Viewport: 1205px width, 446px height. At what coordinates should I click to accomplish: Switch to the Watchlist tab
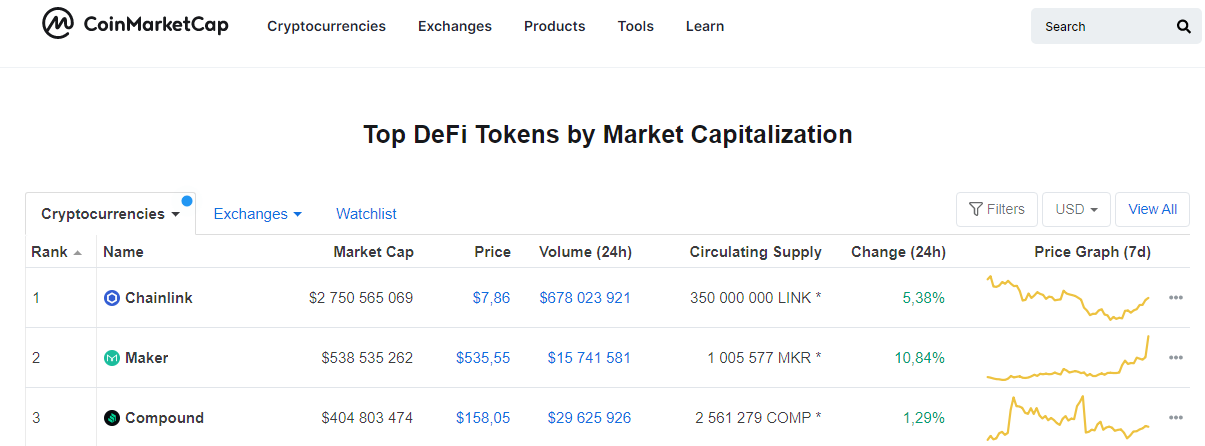366,214
